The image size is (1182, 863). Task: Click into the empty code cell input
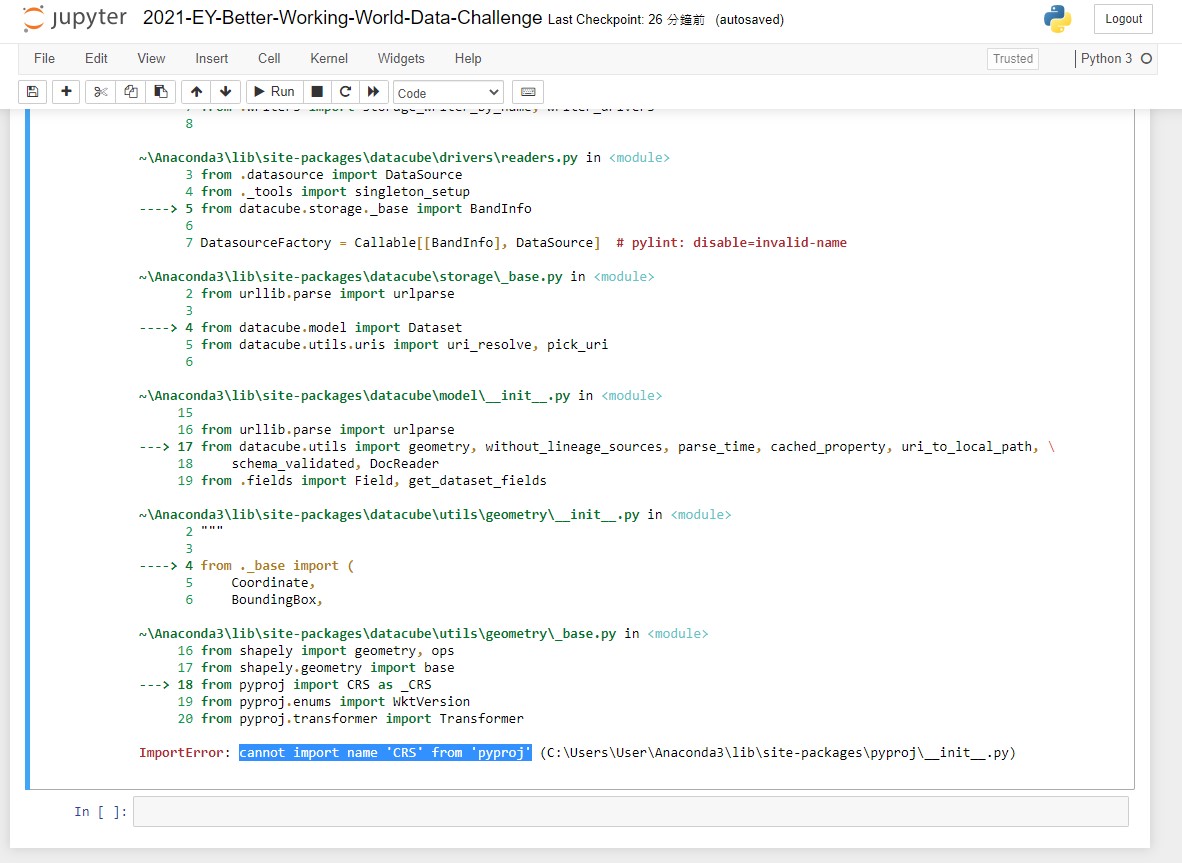coord(631,812)
